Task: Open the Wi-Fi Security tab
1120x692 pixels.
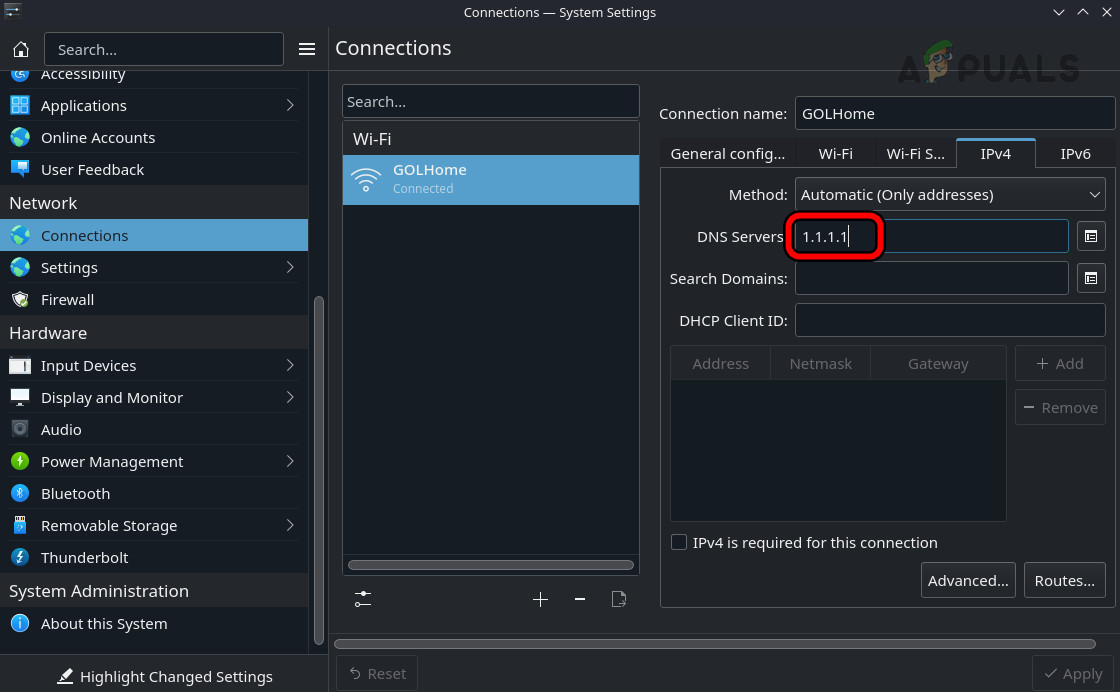Action: pyautogui.click(x=915, y=153)
